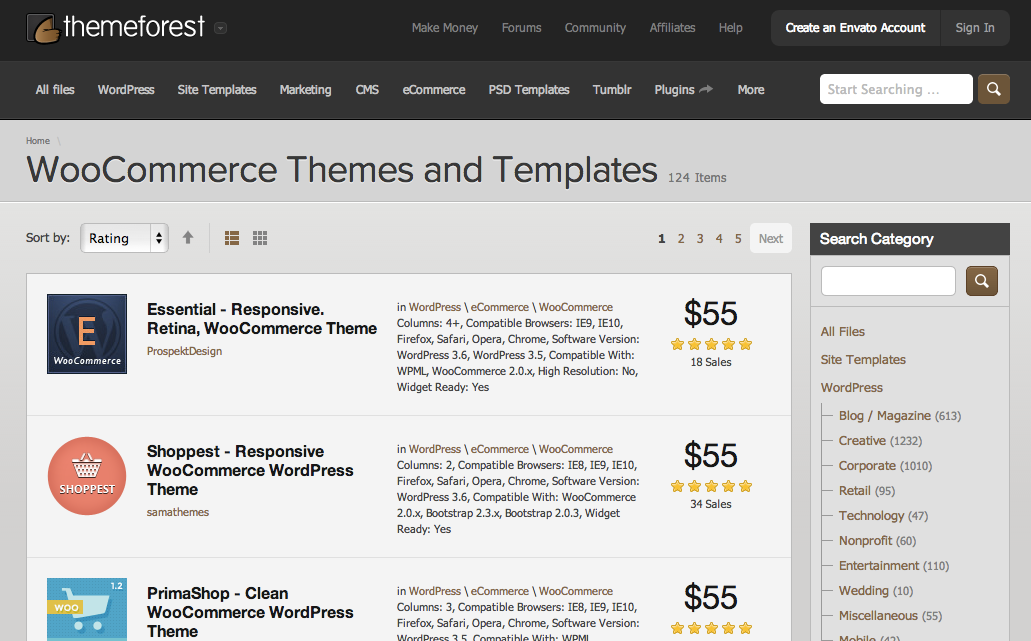The image size is (1031, 641).
Task: Switch to grid view layout
Action: [260, 238]
